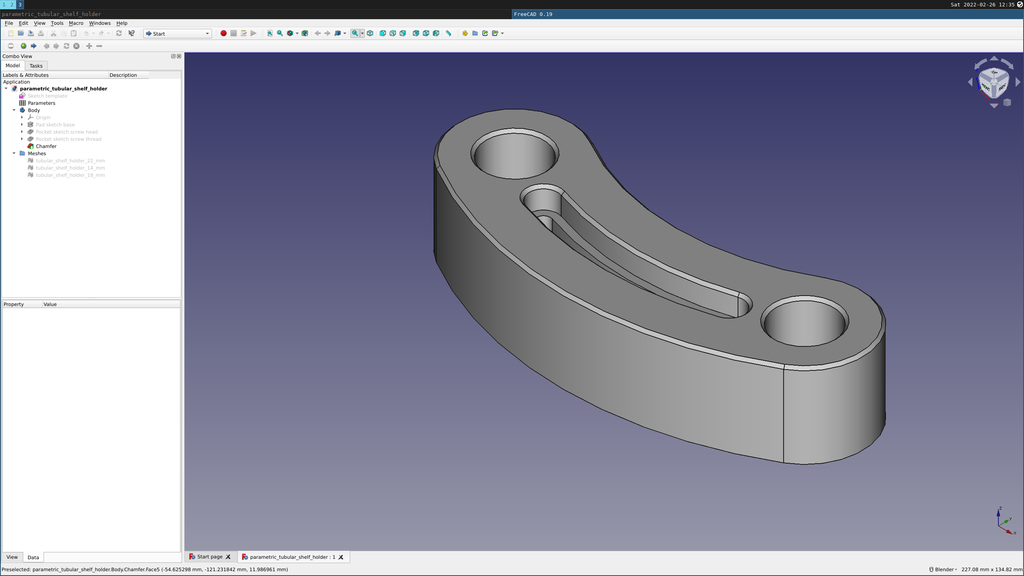Rotate view with navigation cube right arrow
Image resolution: width=1024 pixels, height=576 pixels.
click(x=1018, y=82)
